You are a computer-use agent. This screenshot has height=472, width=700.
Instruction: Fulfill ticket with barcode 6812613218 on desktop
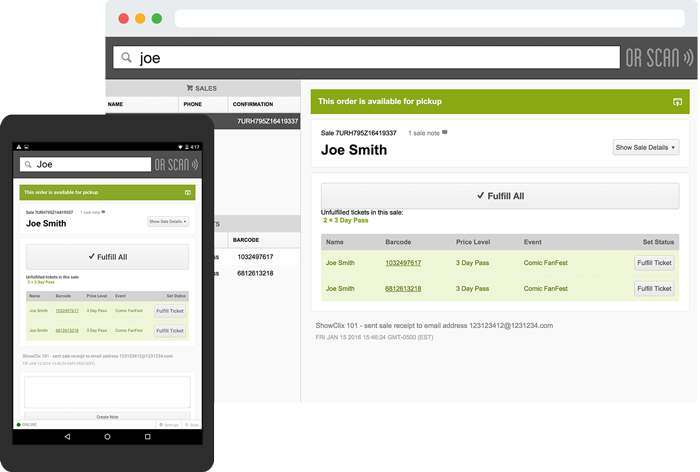654,288
